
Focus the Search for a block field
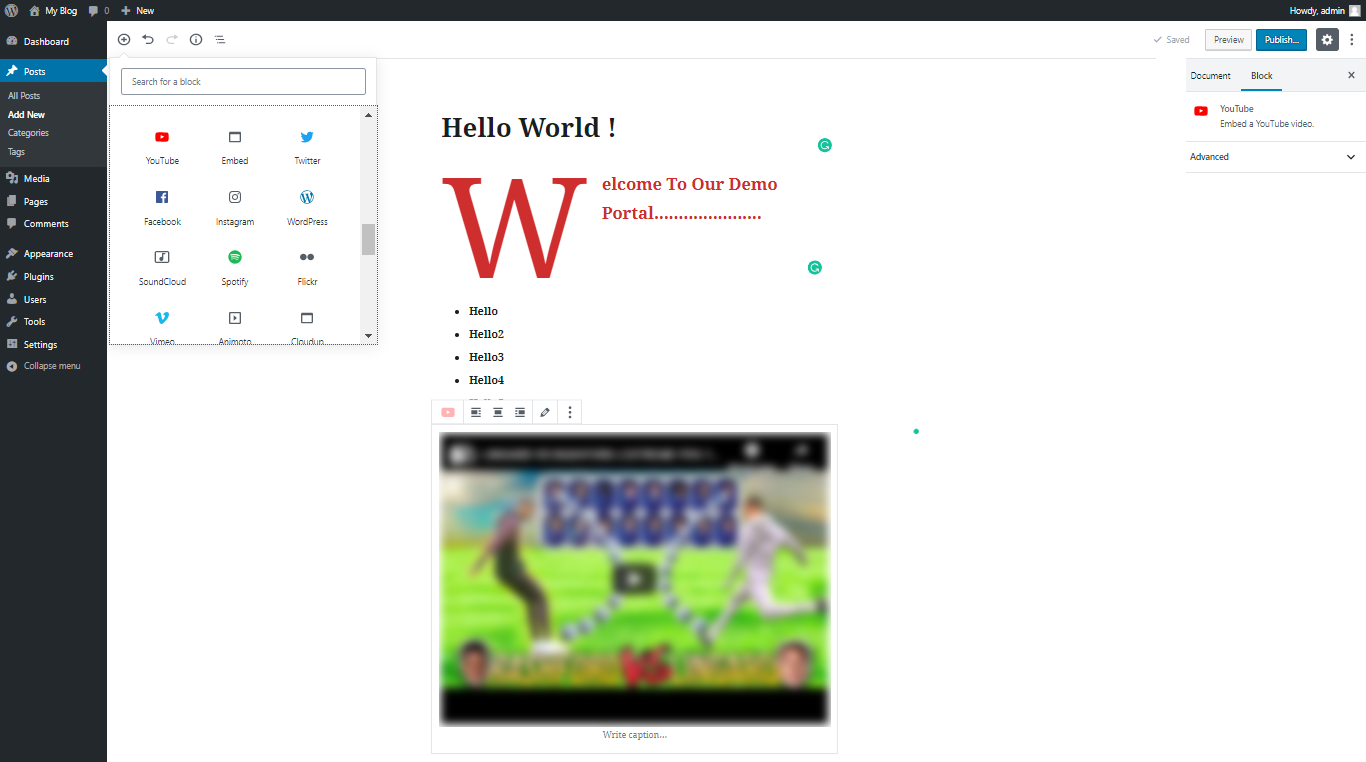pyautogui.click(x=243, y=82)
